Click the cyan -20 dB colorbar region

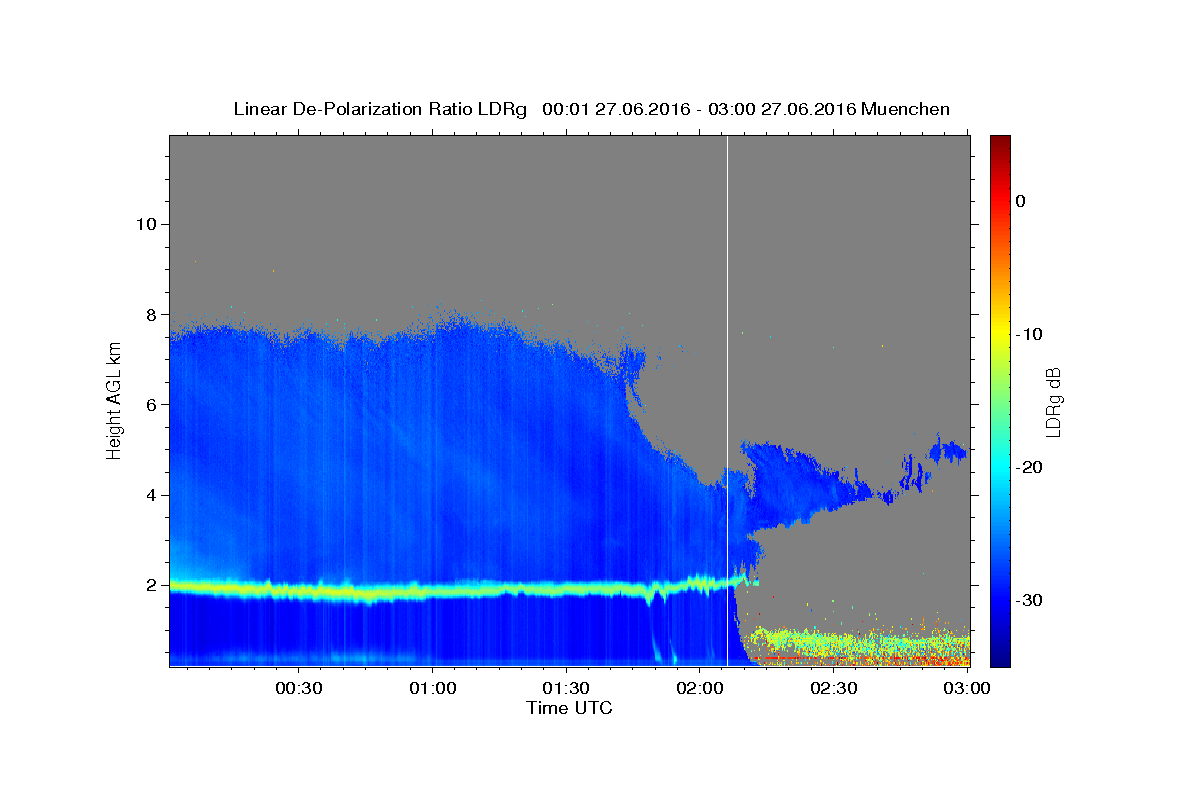[x=1000, y=467]
